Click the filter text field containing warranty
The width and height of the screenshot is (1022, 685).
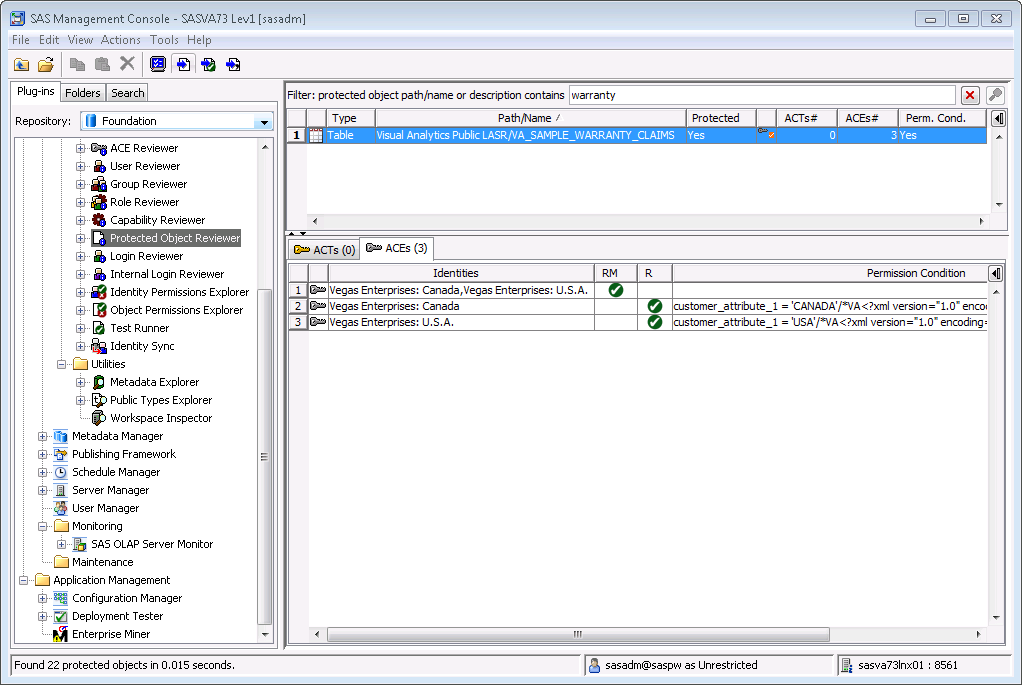(762, 95)
